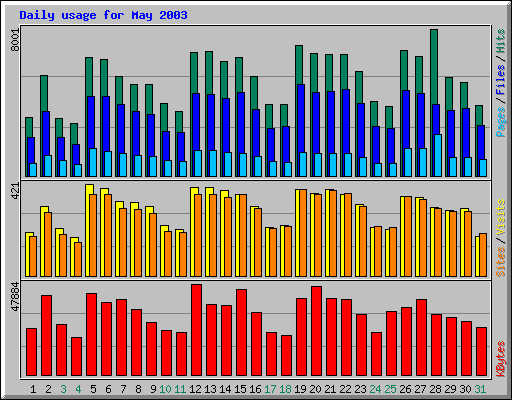Select green weekend day 24 label

point(375,389)
